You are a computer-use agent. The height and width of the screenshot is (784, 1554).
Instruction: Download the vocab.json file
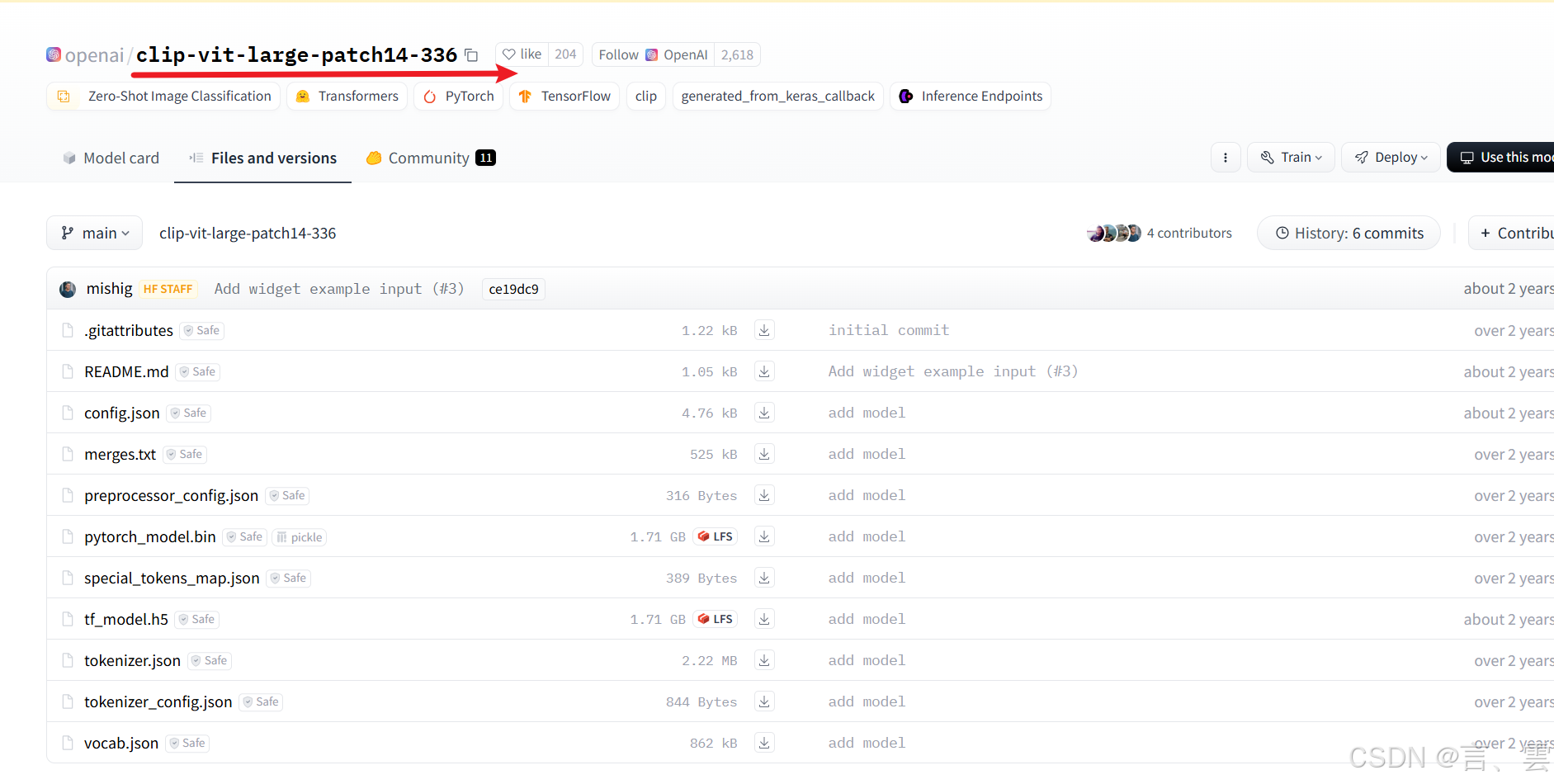pyautogui.click(x=764, y=743)
